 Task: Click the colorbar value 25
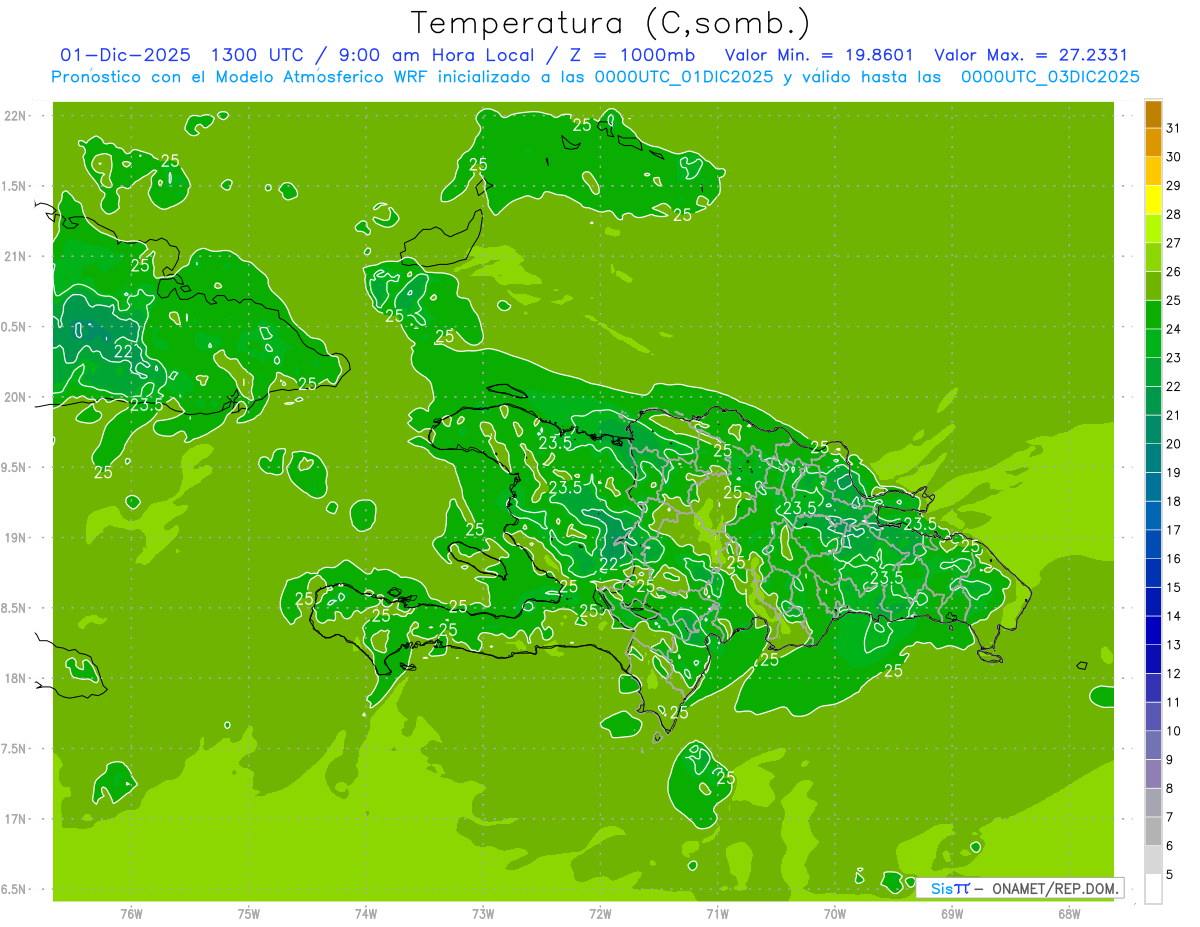coord(1174,300)
